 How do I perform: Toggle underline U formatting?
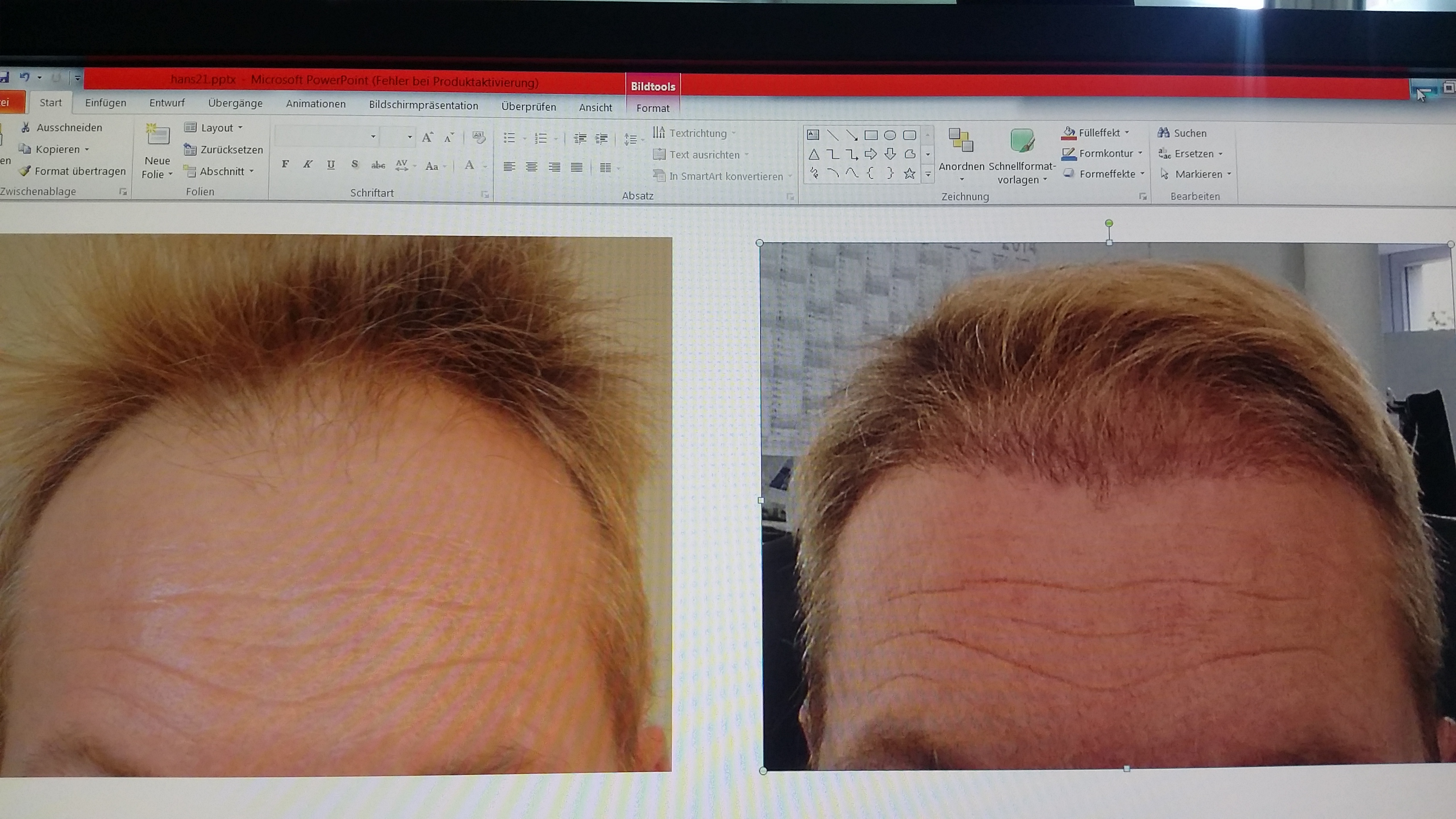[x=331, y=165]
